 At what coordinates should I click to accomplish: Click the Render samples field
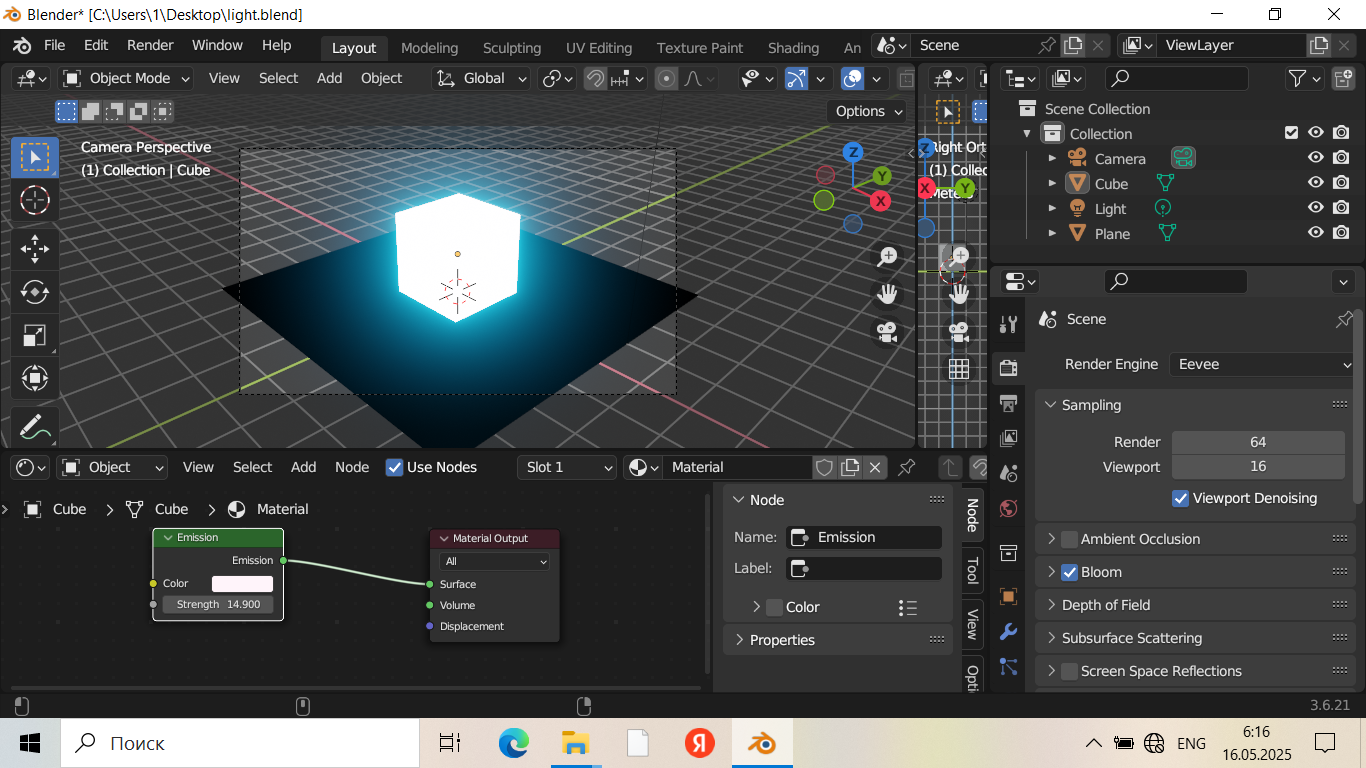click(1257, 442)
